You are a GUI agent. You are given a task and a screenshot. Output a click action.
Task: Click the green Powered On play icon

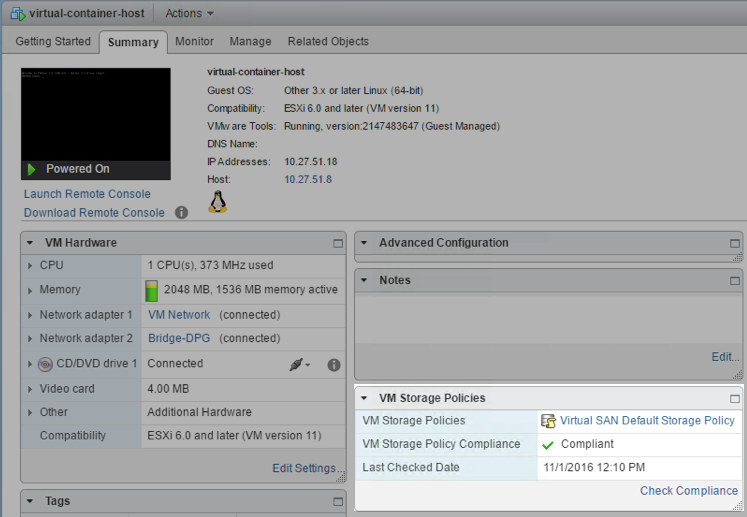(32, 170)
